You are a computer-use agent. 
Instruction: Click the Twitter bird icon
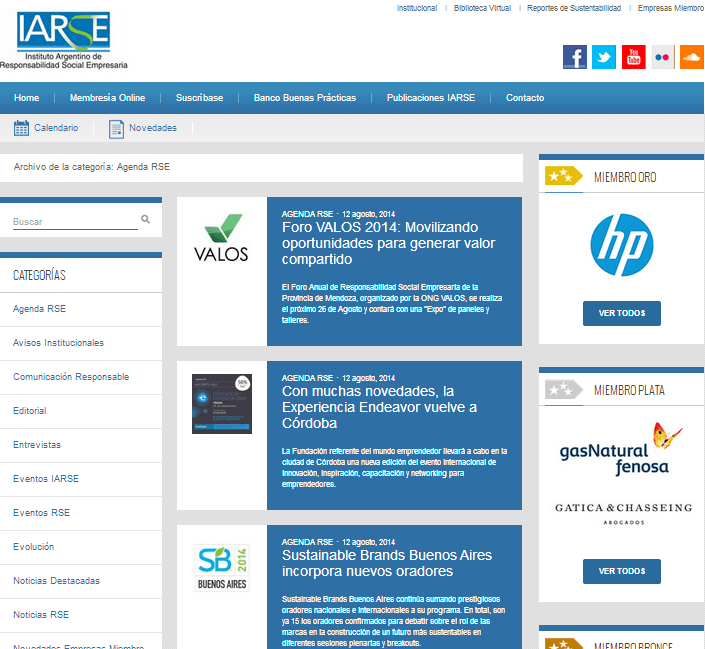pyautogui.click(x=603, y=57)
